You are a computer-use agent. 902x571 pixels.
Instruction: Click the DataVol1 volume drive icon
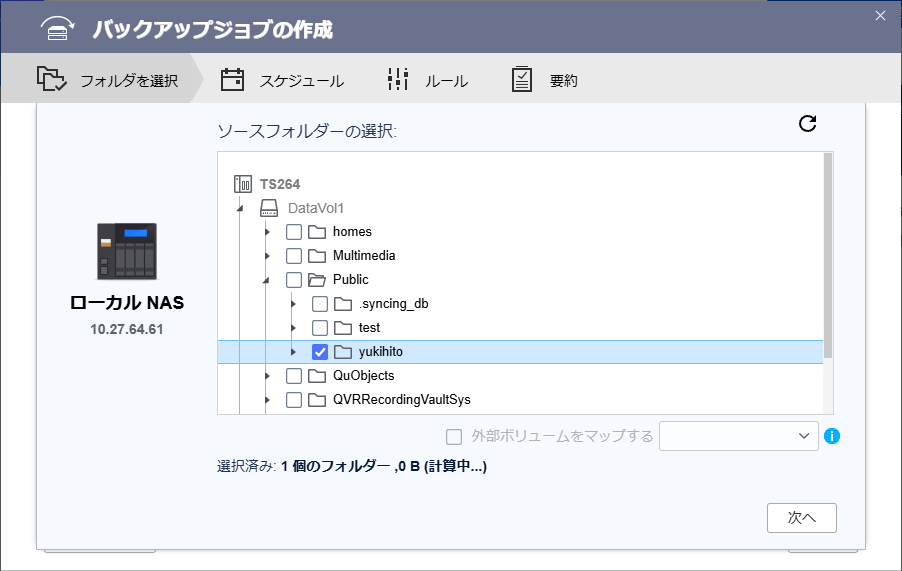pyautogui.click(x=269, y=208)
